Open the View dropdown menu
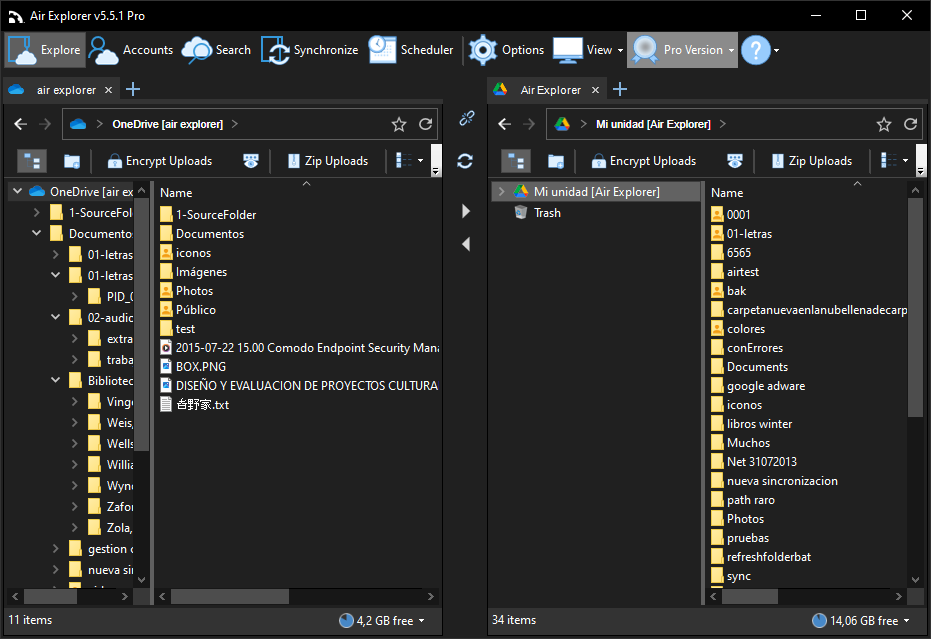This screenshot has height=639, width=931. [588, 50]
